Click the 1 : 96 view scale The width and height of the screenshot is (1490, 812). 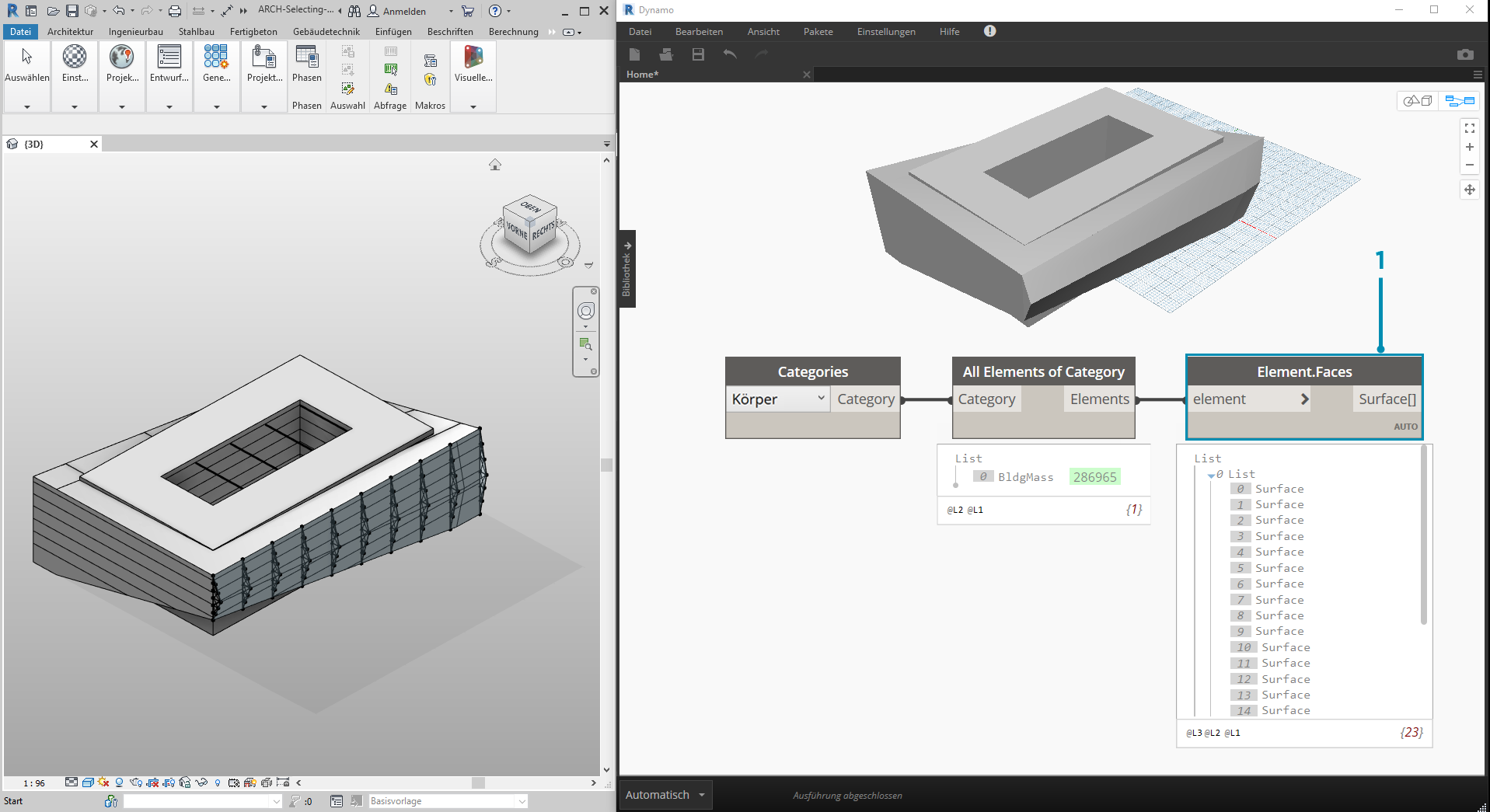coord(34,783)
